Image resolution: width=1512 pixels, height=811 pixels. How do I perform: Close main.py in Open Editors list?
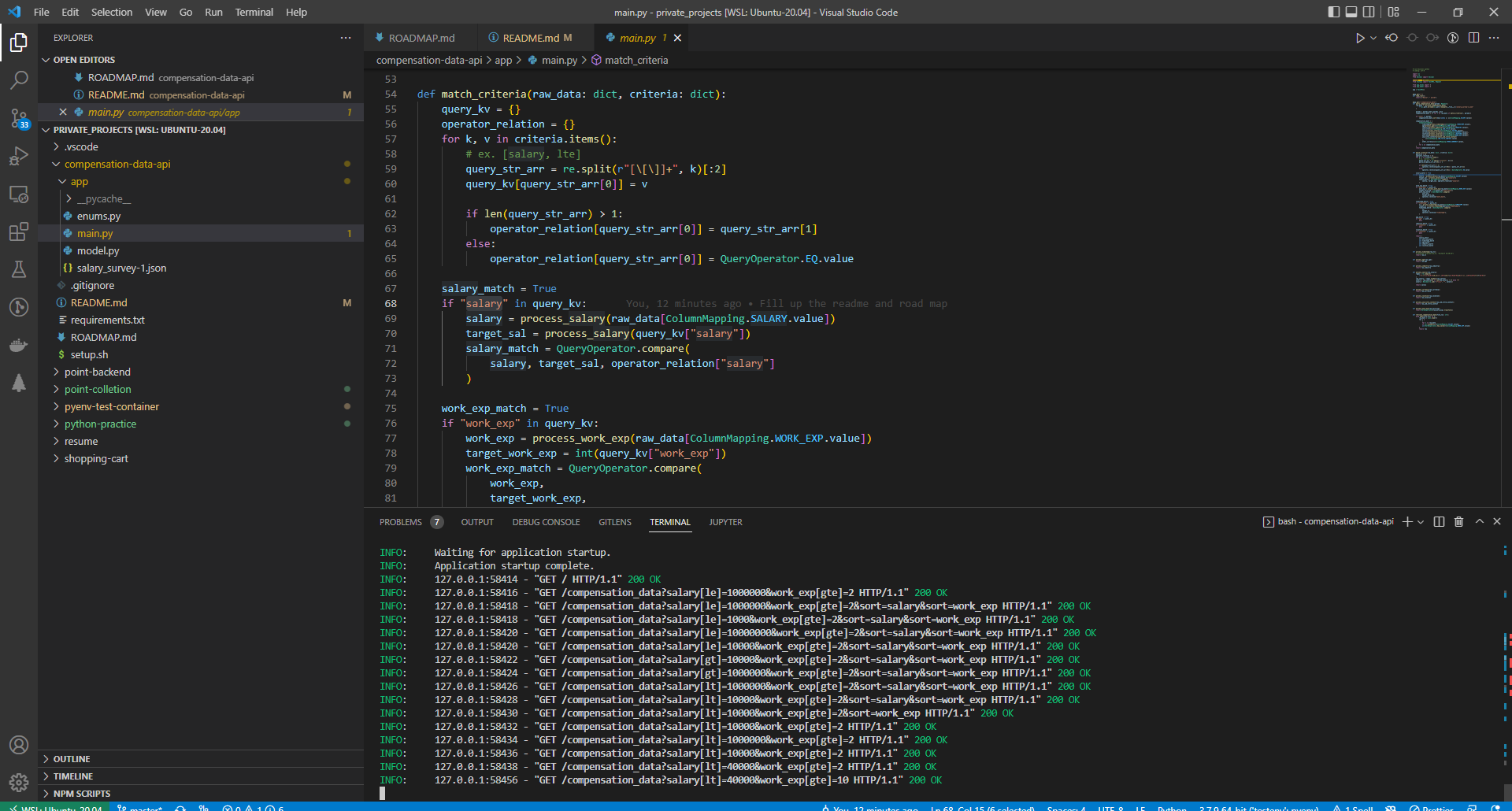click(63, 112)
